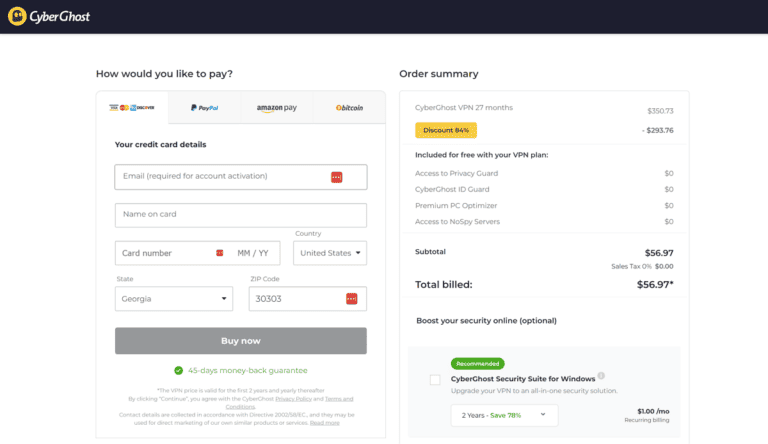Click the password manager icon in Email field
768x444 pixels.
click(336, 177)
